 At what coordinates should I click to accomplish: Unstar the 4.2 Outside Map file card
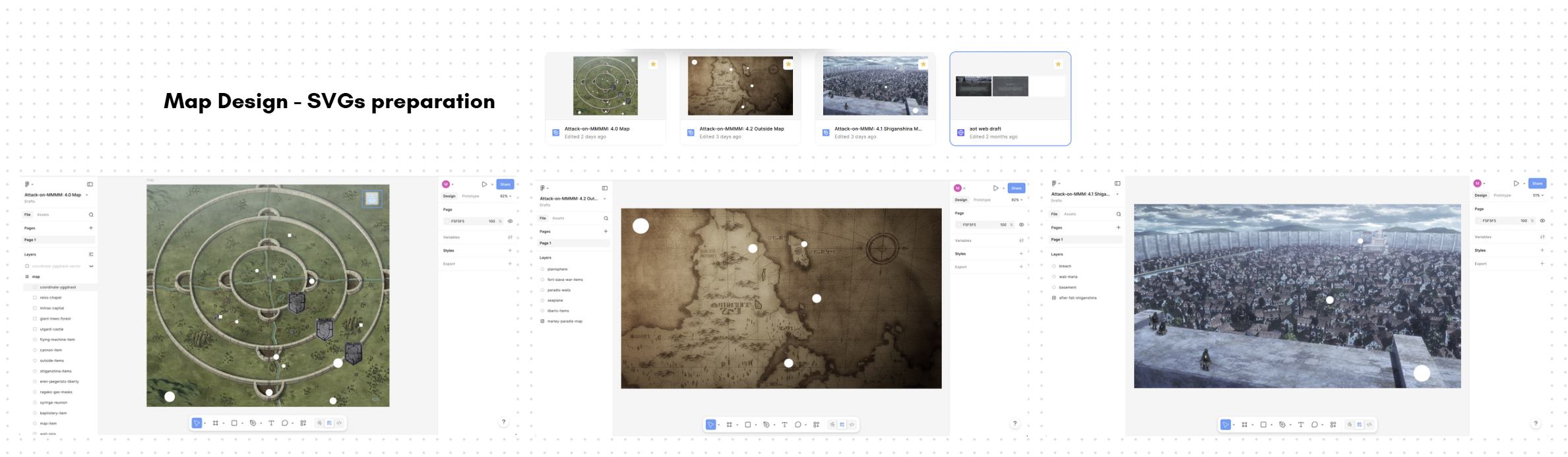(788, 64)
